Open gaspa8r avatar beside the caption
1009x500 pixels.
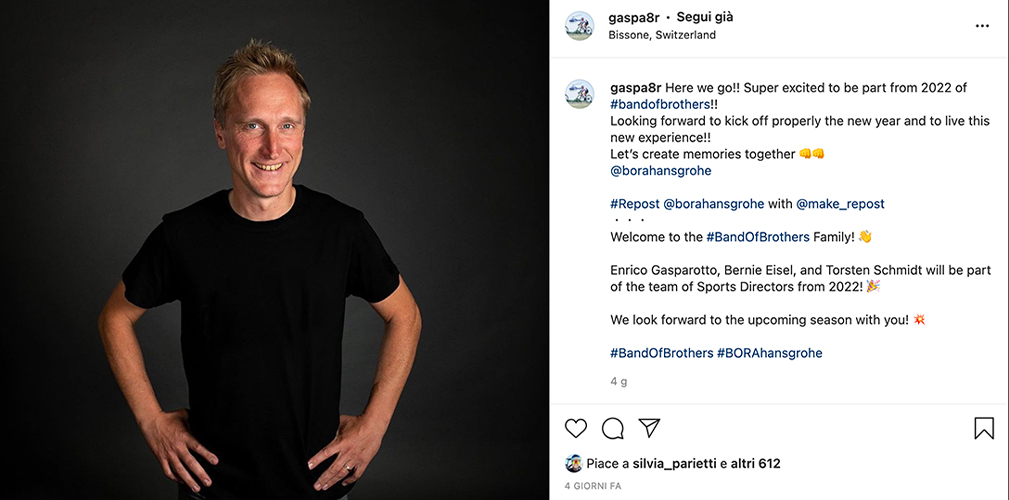[x=579, y=94]
